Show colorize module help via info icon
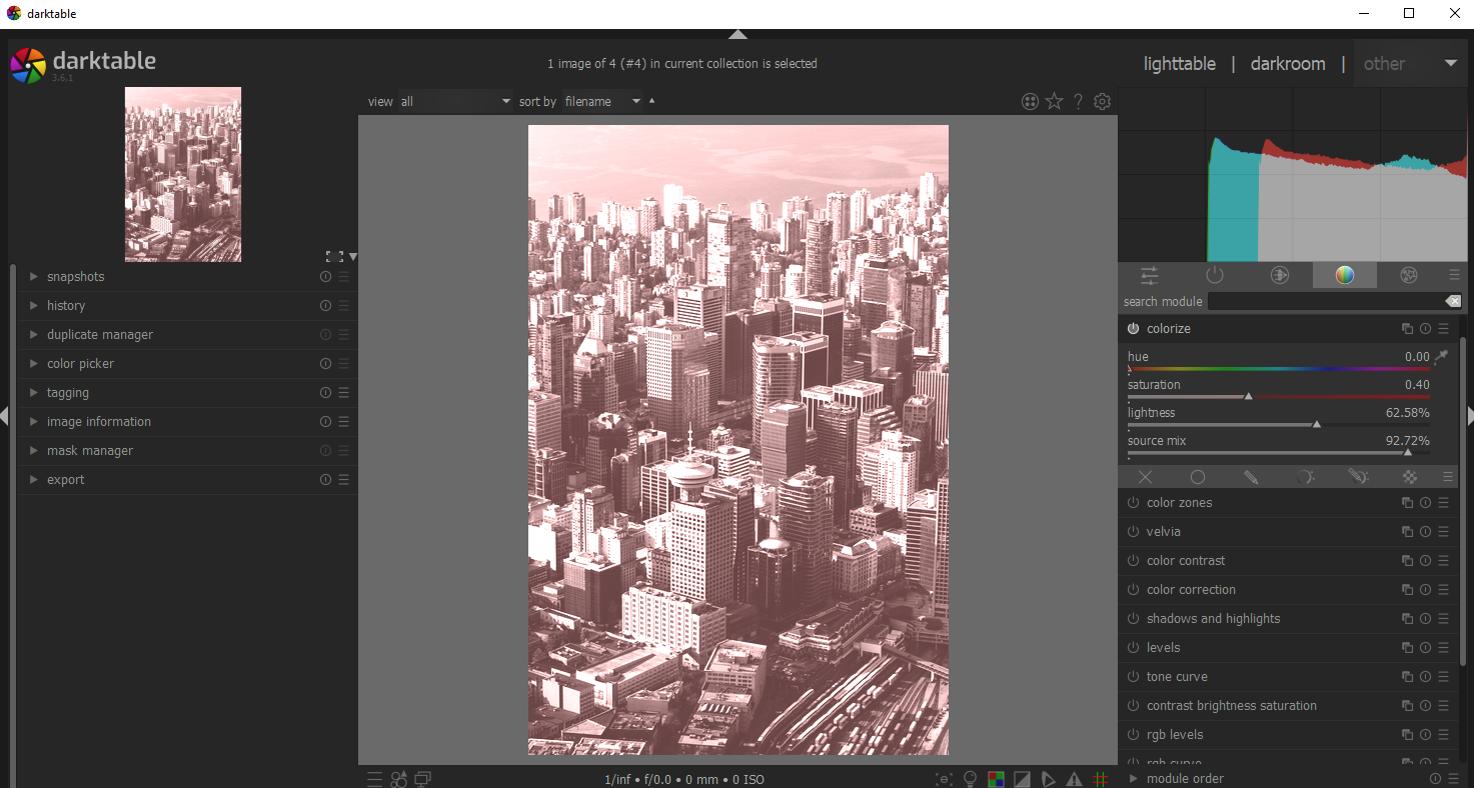This screenshot has height=788, width=1474. 1424,328
